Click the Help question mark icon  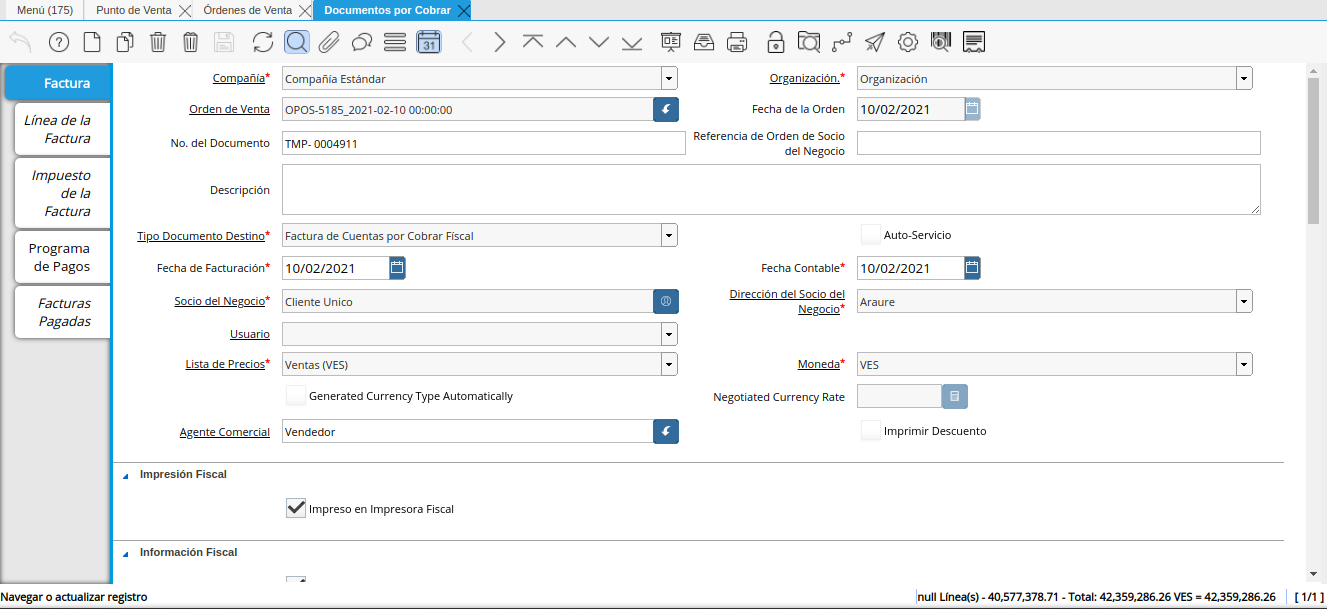(x=58, y=42)
